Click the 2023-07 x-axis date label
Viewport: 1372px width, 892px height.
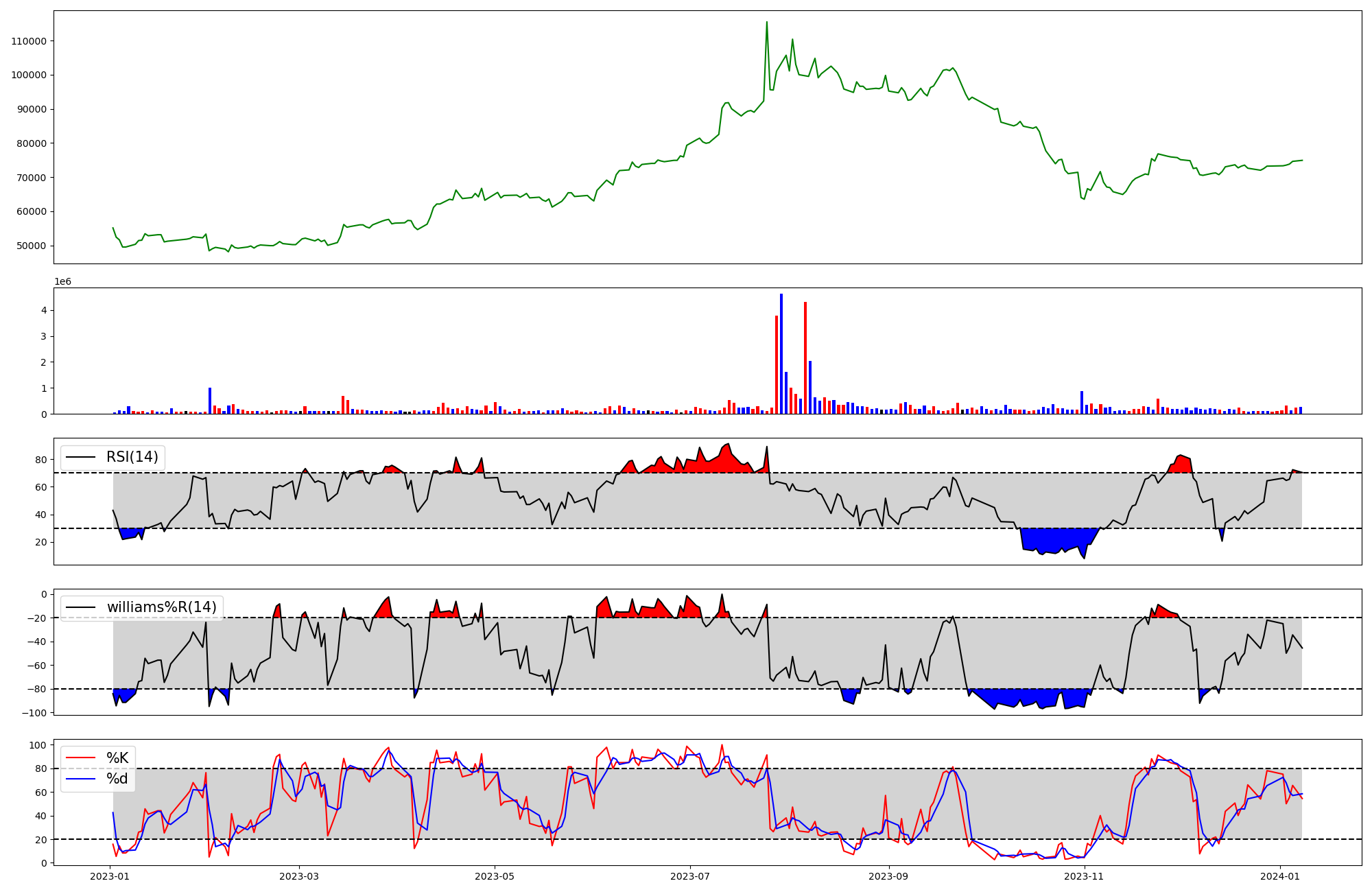[x=689, y=876]
